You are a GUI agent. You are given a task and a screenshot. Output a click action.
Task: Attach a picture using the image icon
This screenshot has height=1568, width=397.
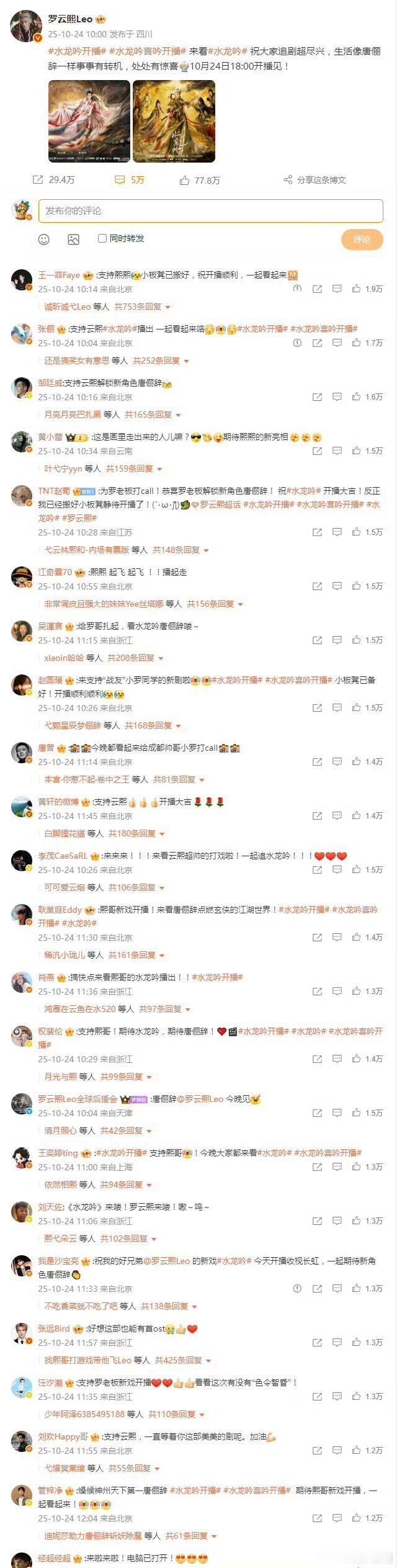point(73,239)
